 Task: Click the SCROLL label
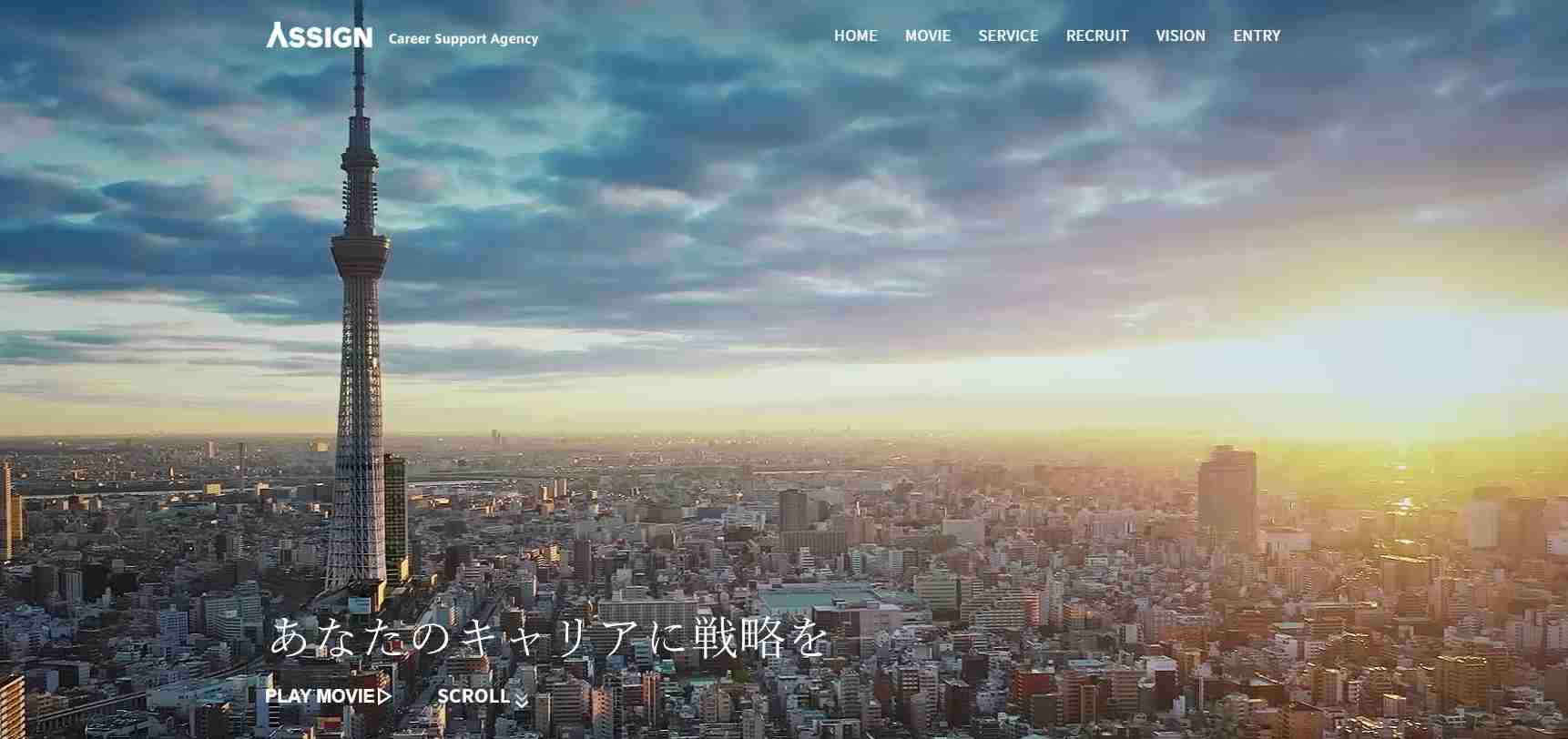[473, 697]
